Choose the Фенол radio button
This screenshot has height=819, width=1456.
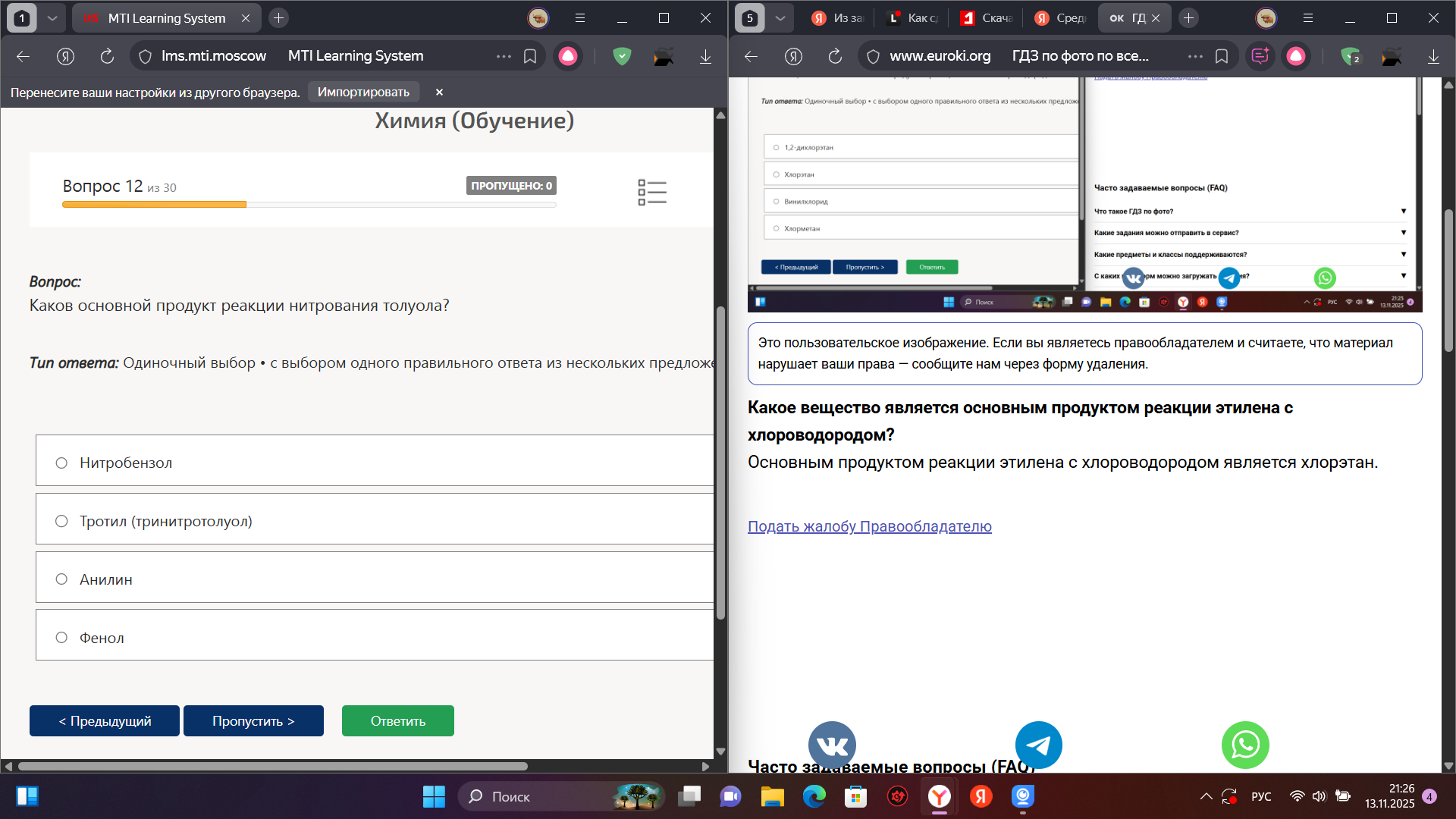coord(61,638)
